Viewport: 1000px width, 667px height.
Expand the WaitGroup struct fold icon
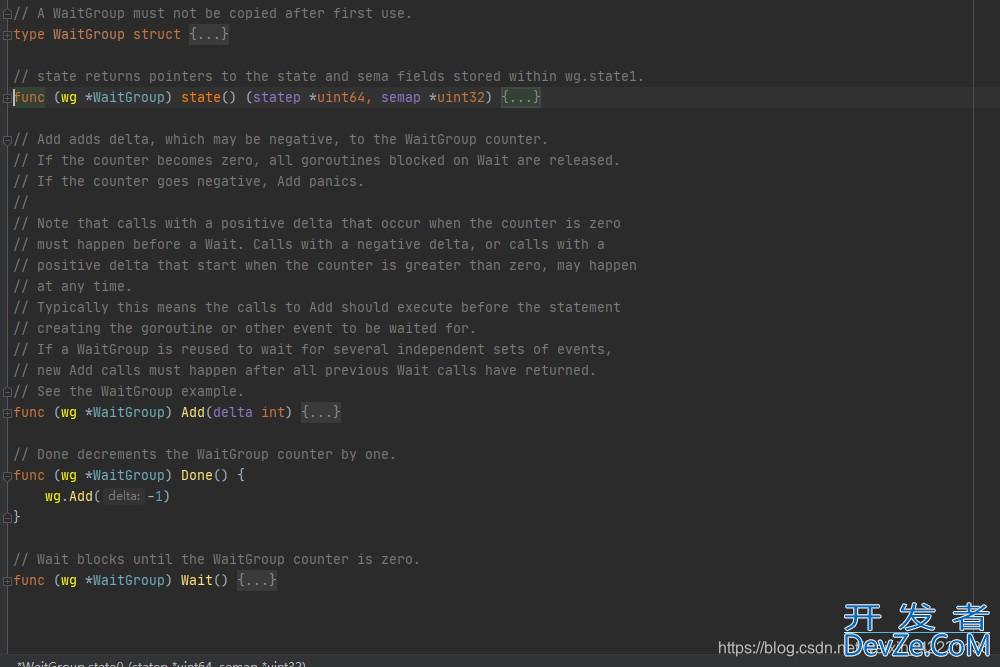[8, 35]
